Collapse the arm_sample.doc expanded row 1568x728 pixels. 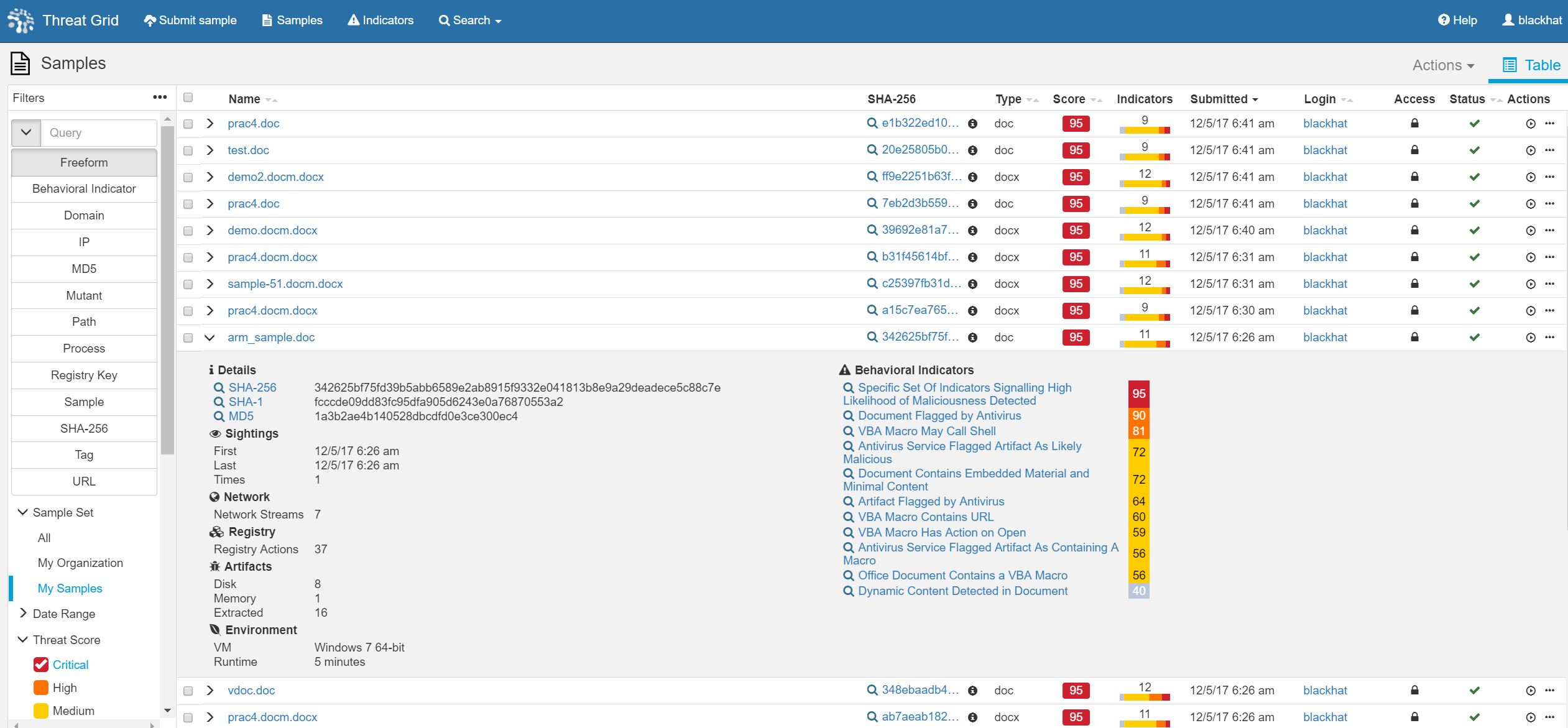click(210, 338)
